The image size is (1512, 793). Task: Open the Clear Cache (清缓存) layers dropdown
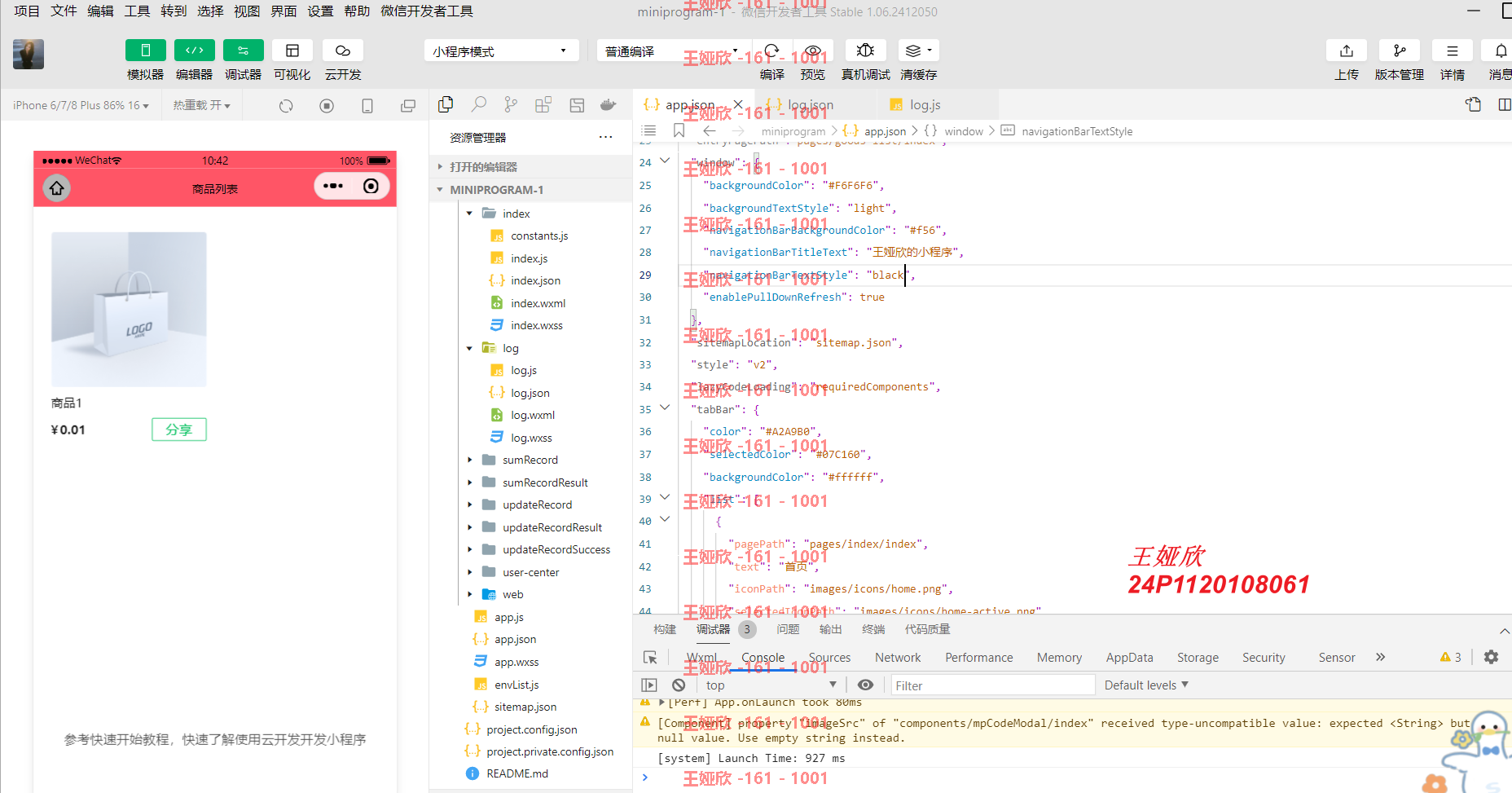point(918,51)
